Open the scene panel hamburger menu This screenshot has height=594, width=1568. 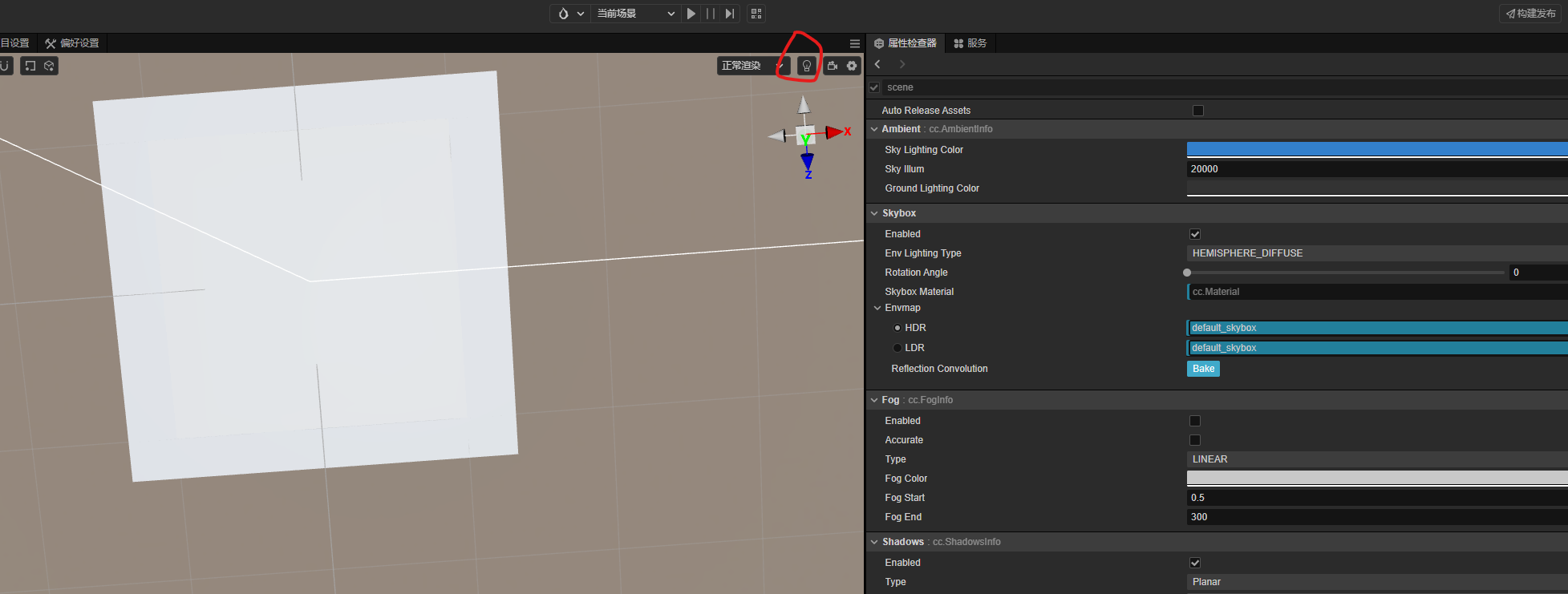854,43
